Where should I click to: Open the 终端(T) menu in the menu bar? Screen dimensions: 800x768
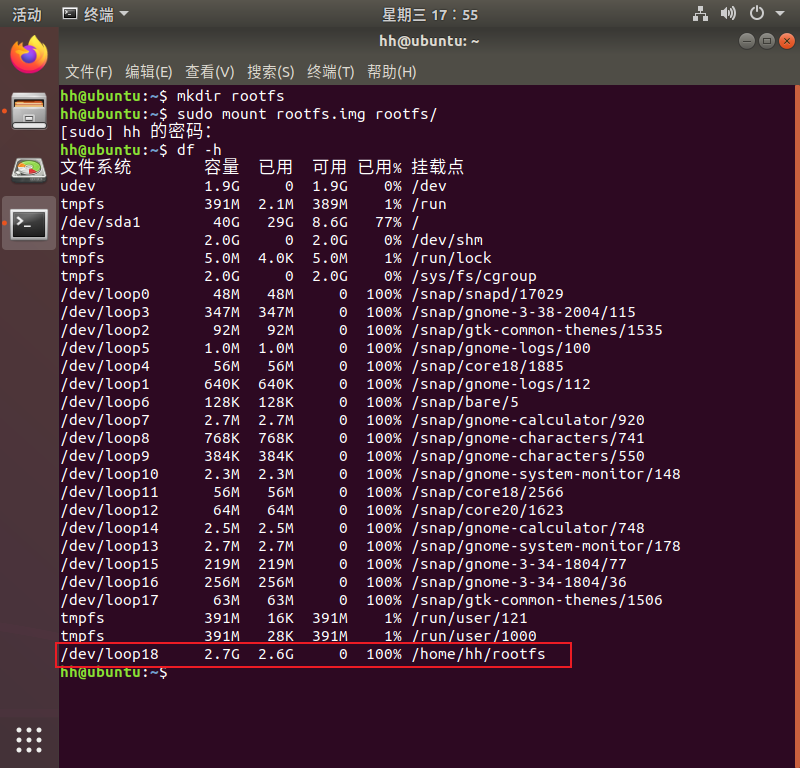click(330, 72)
